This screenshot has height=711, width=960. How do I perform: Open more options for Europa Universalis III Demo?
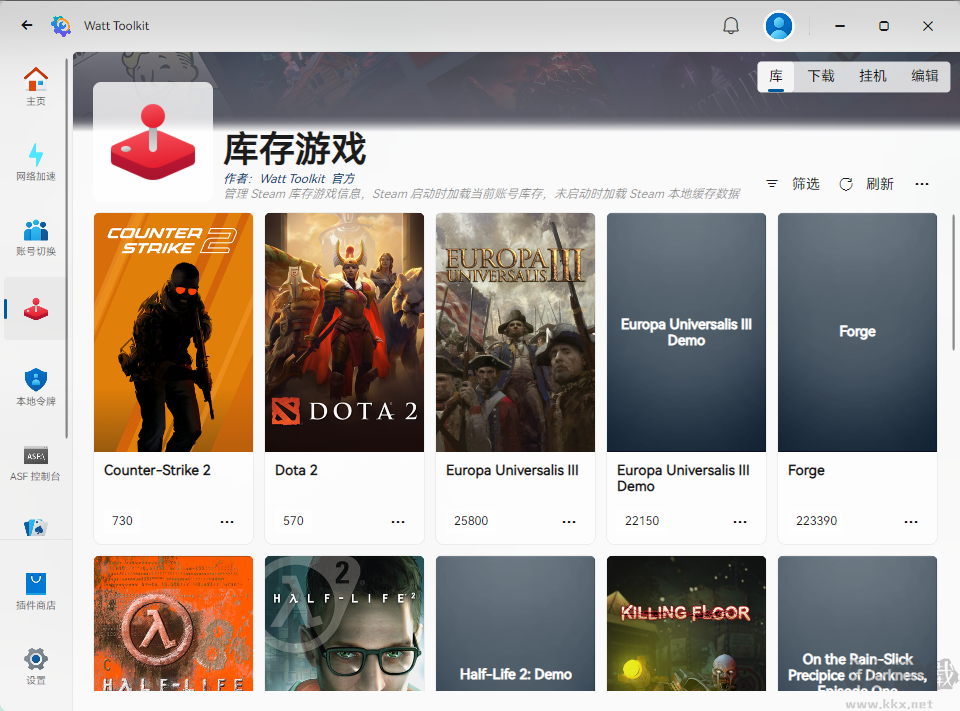(740, 521)
